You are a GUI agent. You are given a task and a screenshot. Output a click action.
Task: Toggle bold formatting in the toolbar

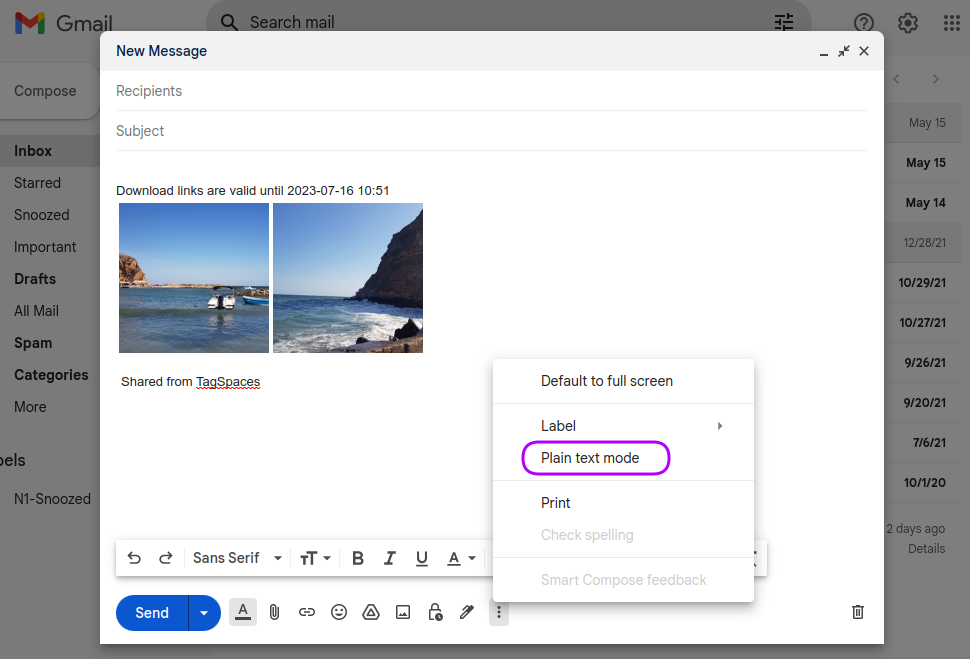[357, 557]
